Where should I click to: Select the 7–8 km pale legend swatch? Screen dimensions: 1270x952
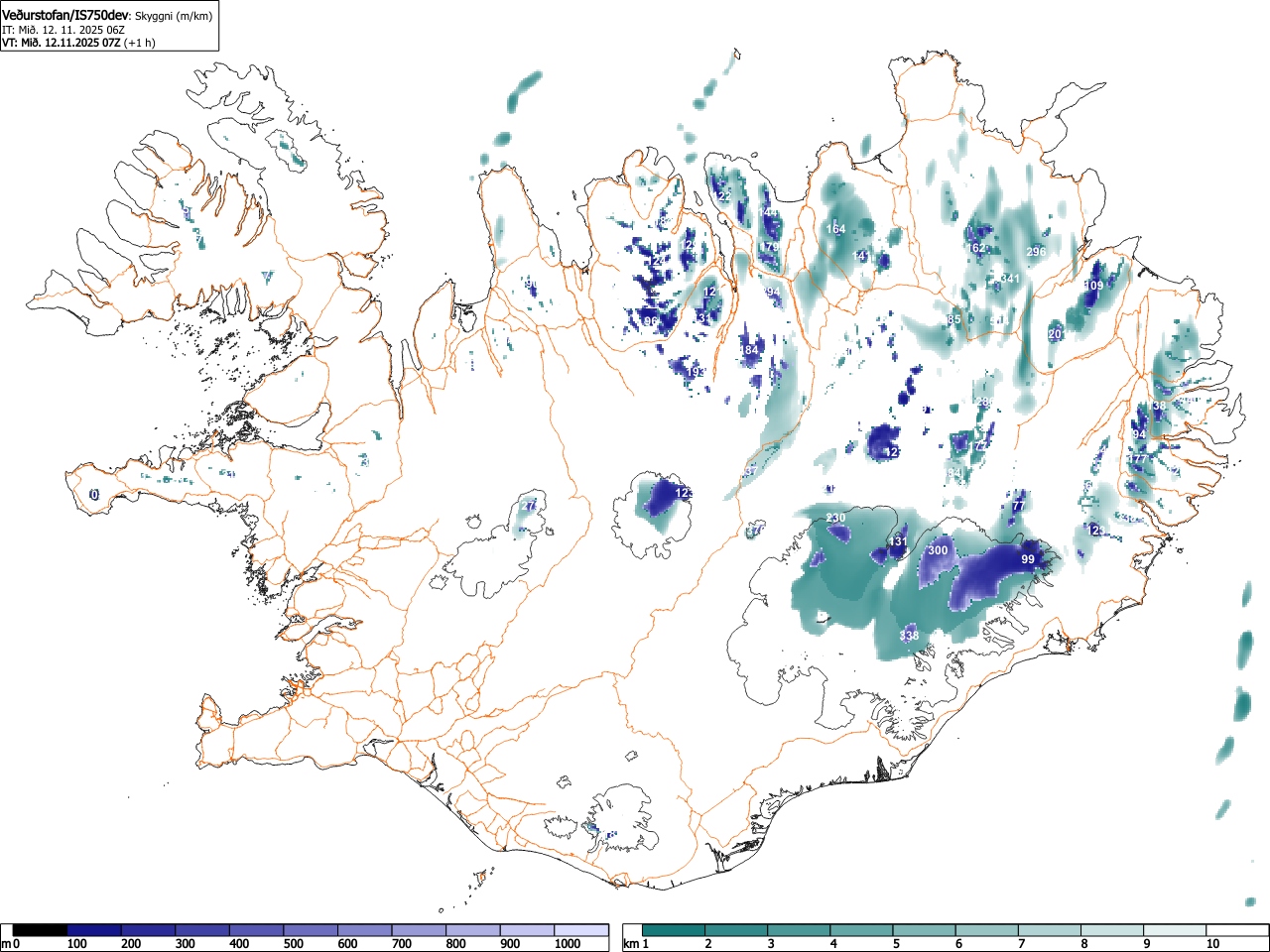coord(1049,930)
